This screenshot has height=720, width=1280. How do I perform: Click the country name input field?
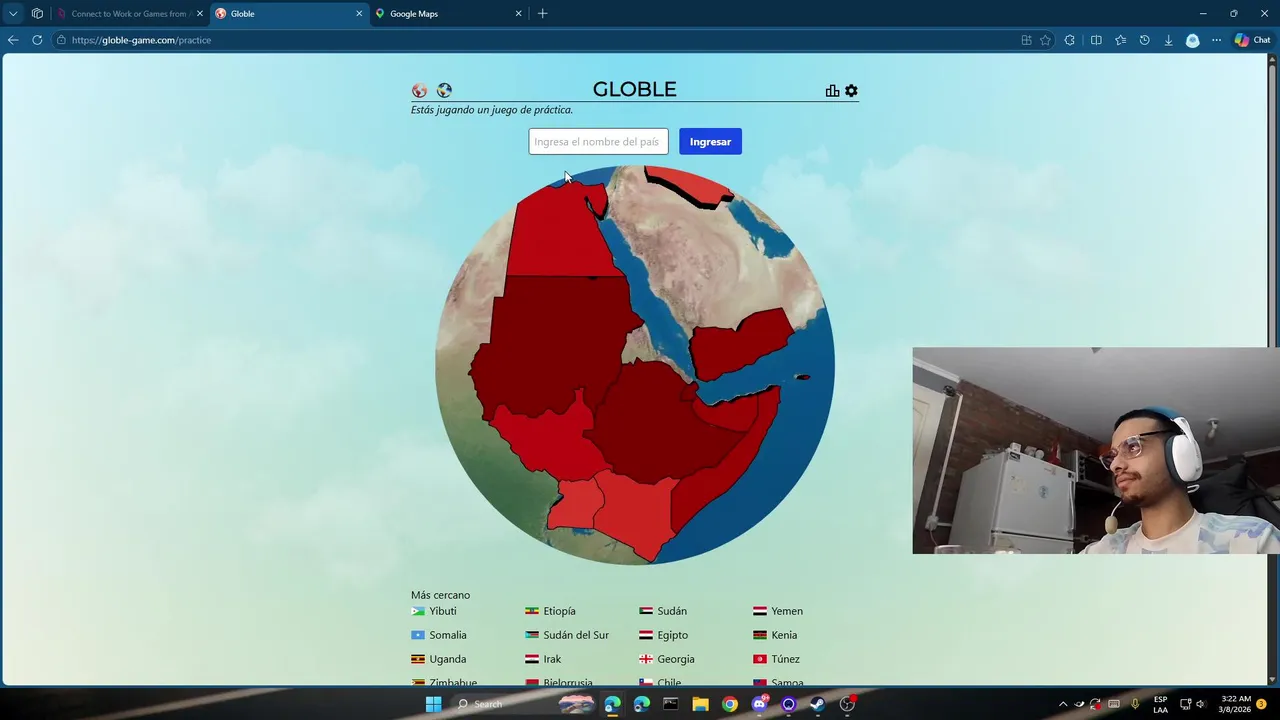[x=598, y=142]
